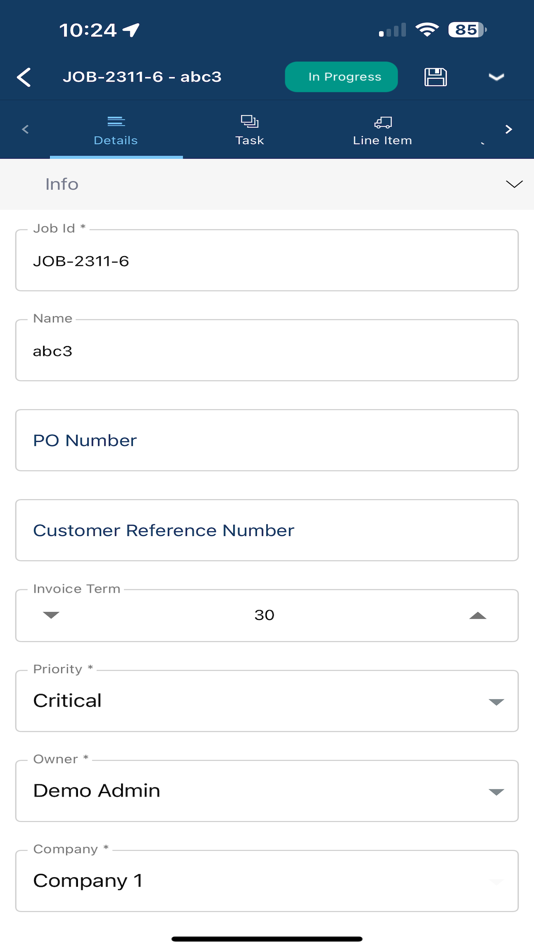Switch to the Line Item tab

click(382, 130)
